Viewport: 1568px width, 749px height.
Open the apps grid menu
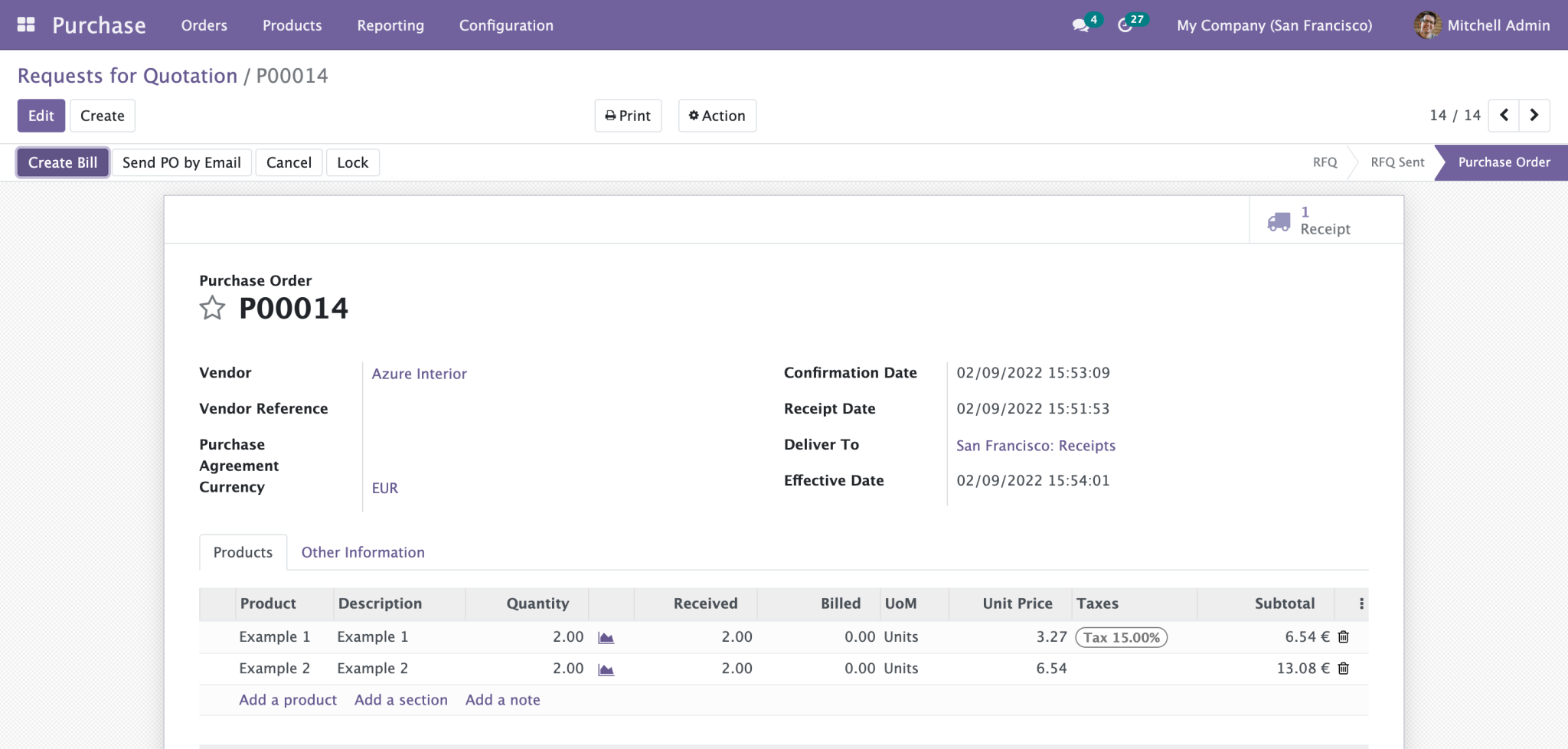click(x=26, y=24)
